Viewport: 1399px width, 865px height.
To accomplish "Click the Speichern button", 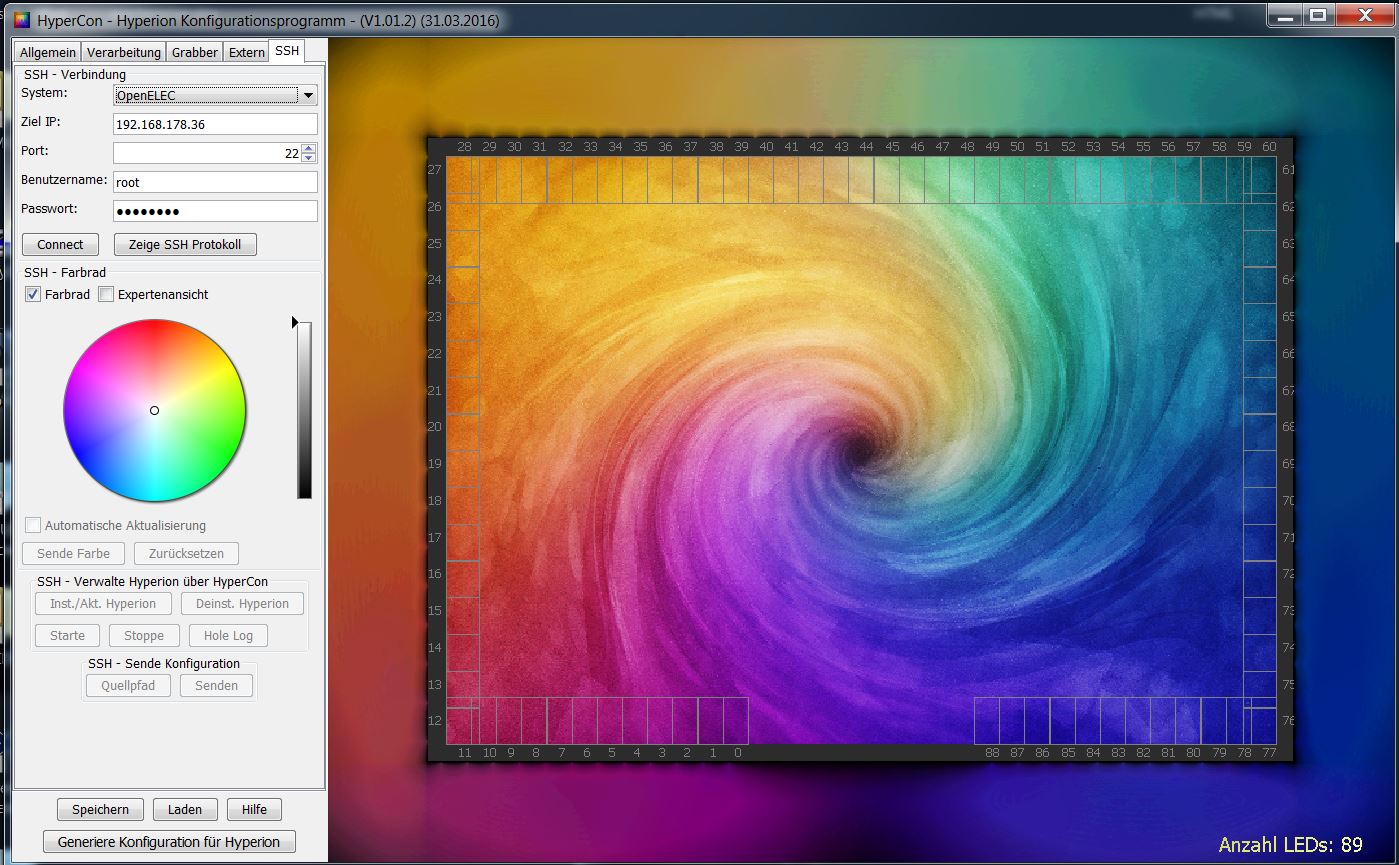I will [100, 810].
